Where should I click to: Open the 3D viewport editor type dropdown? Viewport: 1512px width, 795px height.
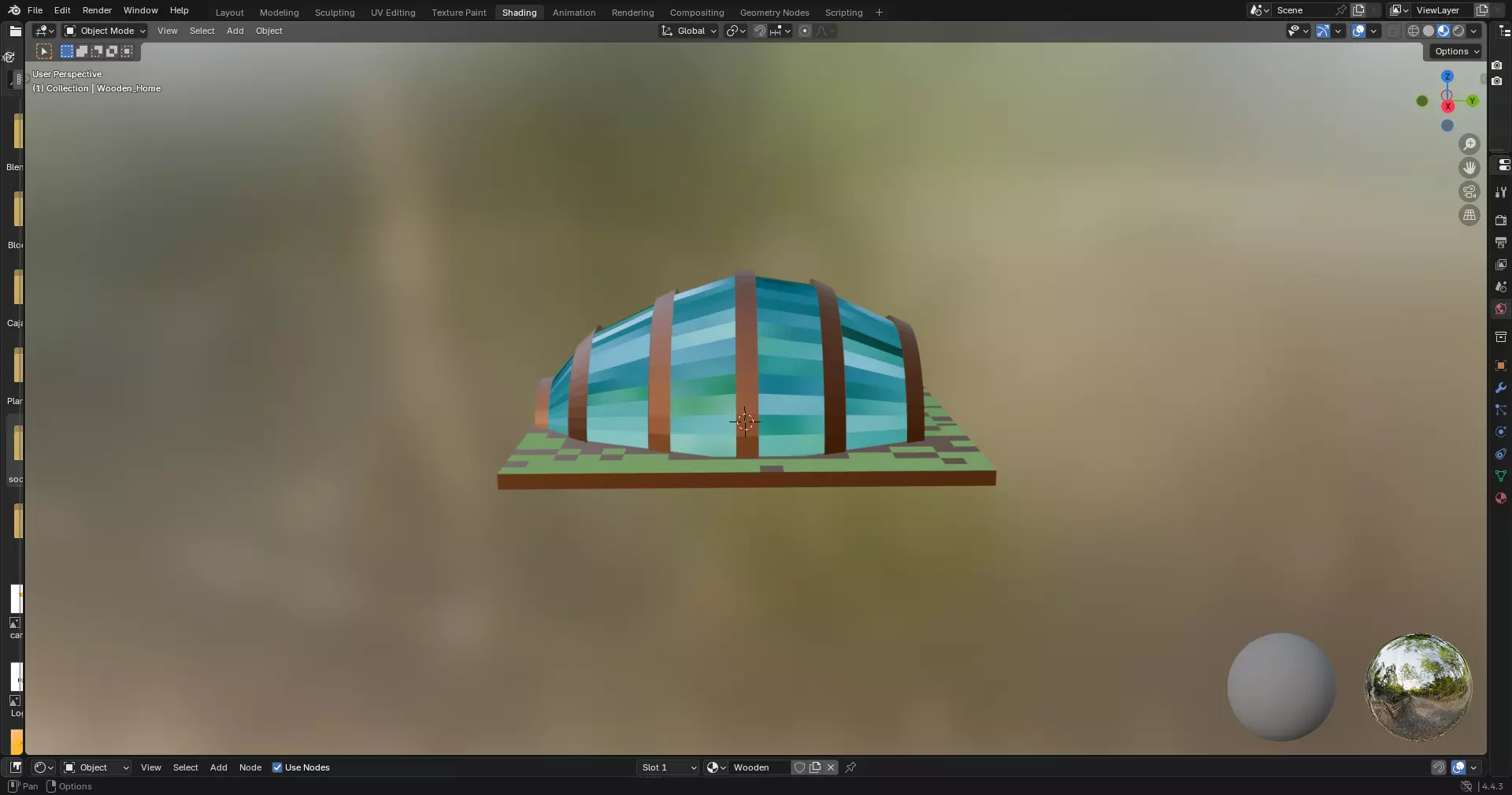click(44, 31)
